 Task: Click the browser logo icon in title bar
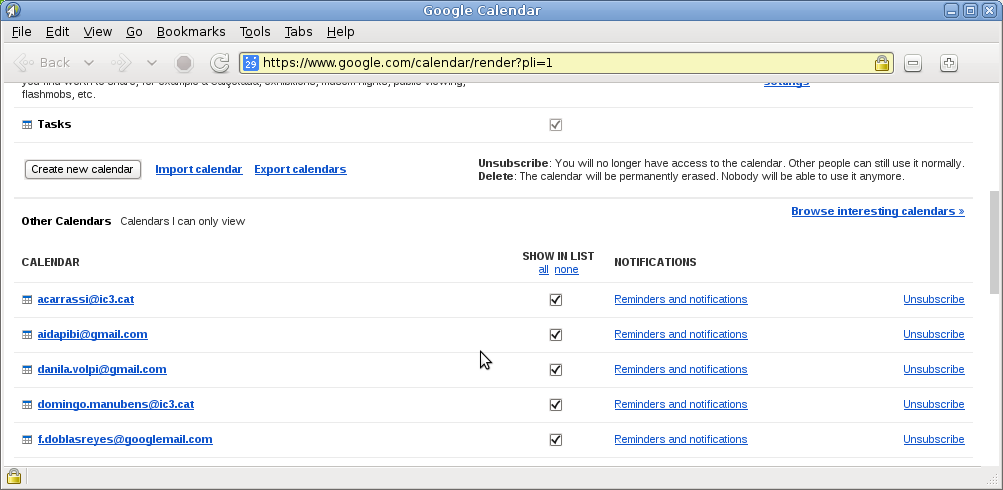click(x=12, y=10)
